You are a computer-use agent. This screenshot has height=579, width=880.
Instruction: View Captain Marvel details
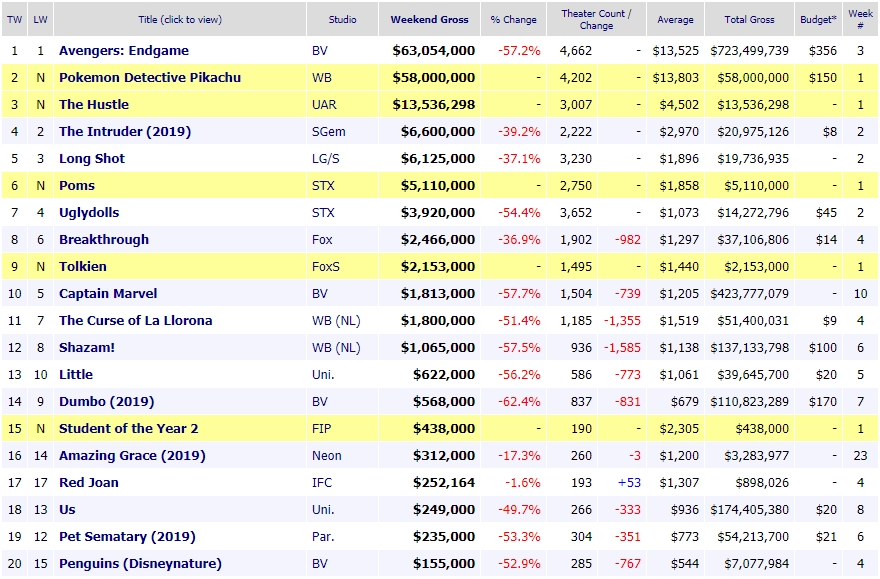point(108,293)
